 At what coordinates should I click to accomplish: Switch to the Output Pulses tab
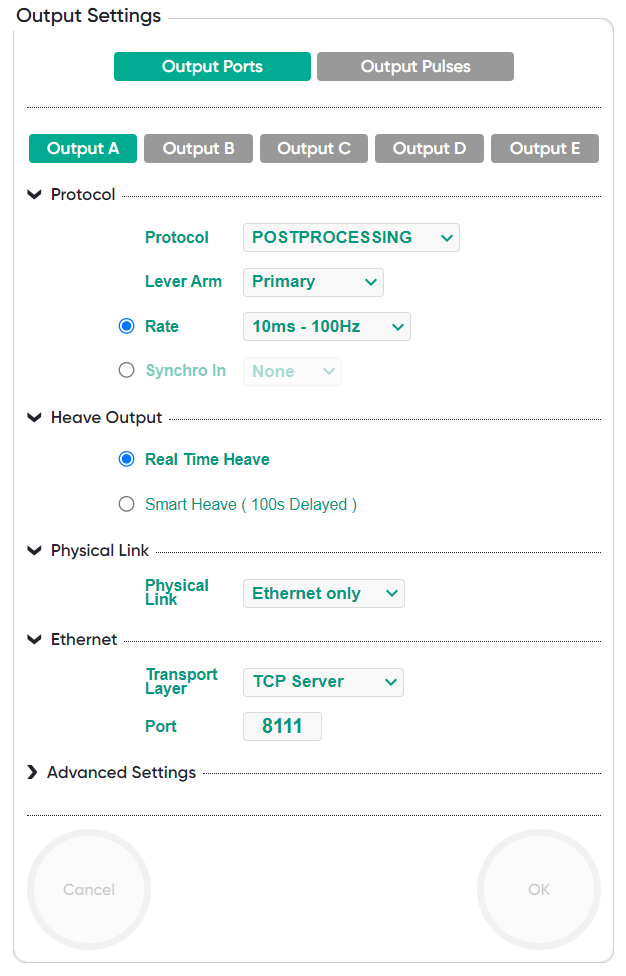(x=415, y=67)
